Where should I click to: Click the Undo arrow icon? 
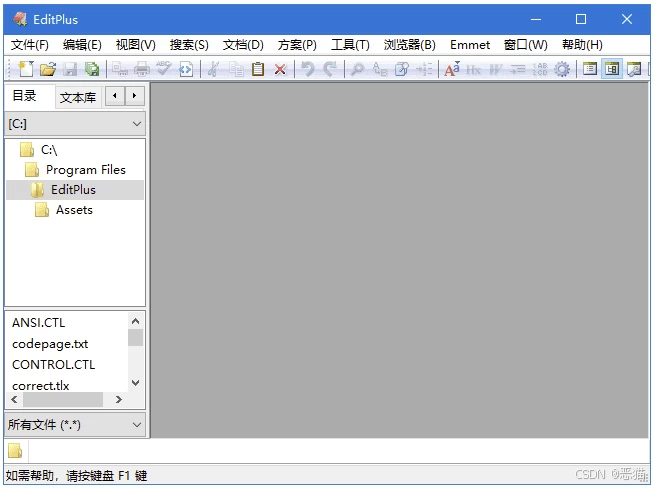point(308,69)
